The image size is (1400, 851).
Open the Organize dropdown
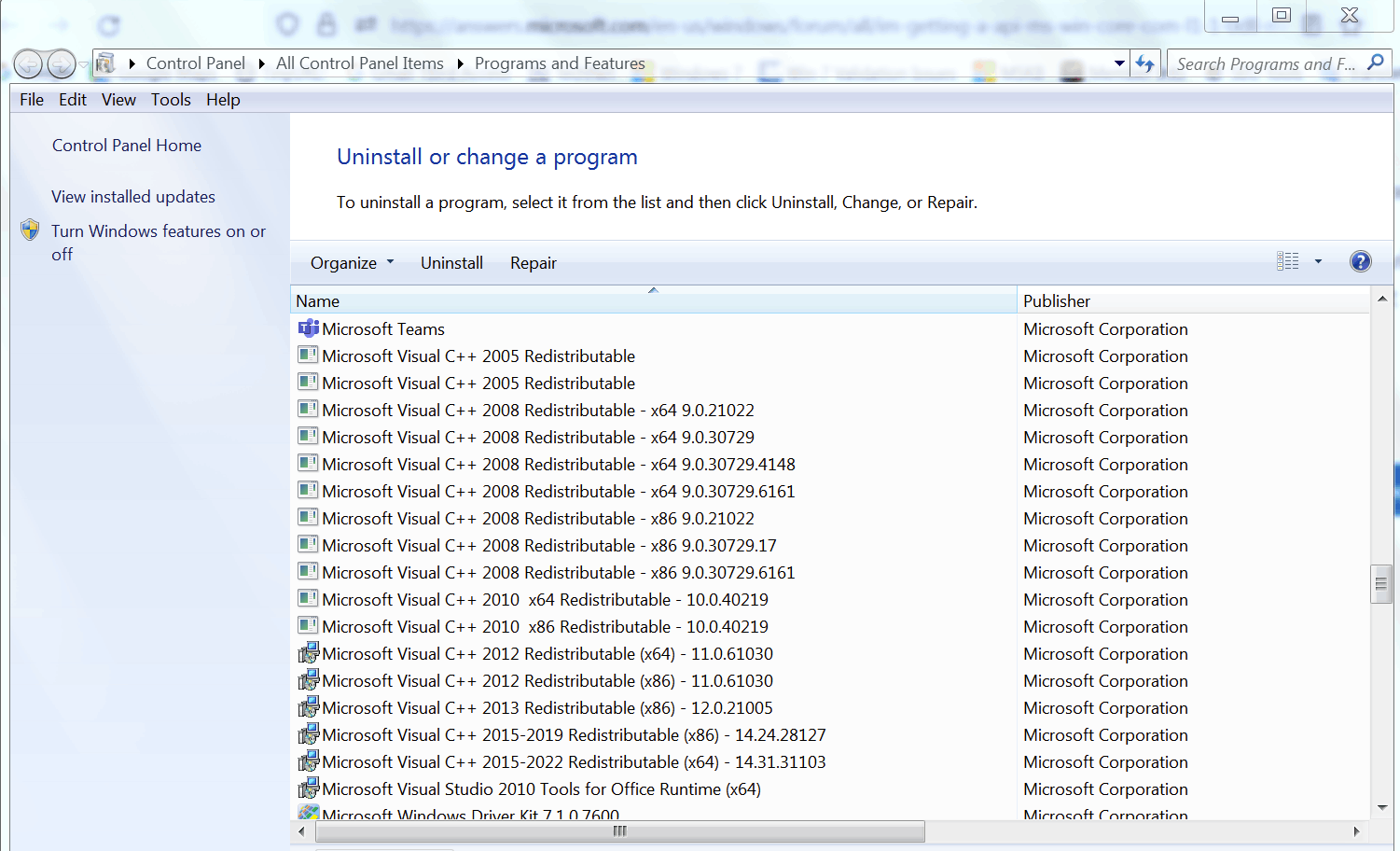(352, 263)
